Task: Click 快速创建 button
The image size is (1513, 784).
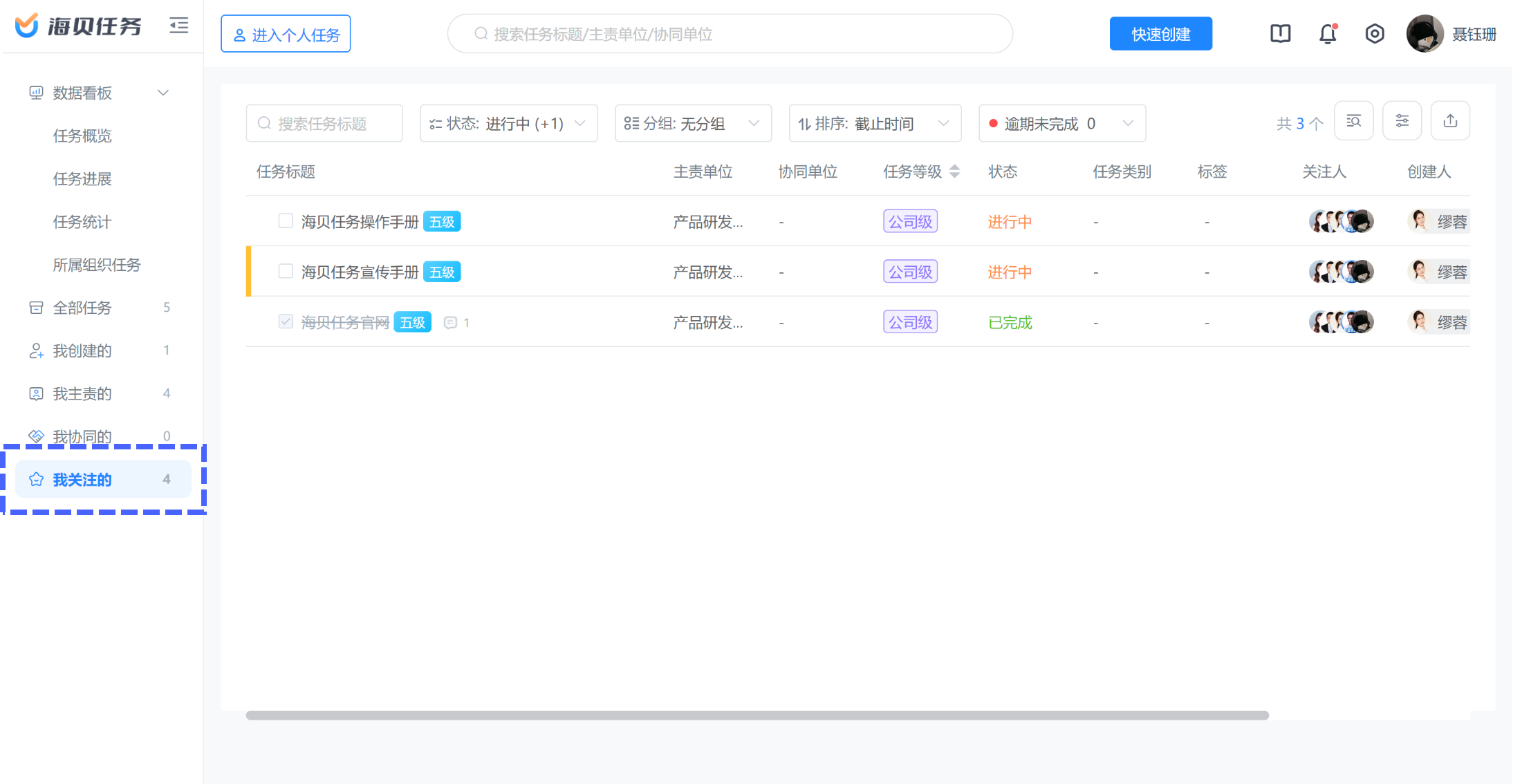Action: (x=1160, y=33)
